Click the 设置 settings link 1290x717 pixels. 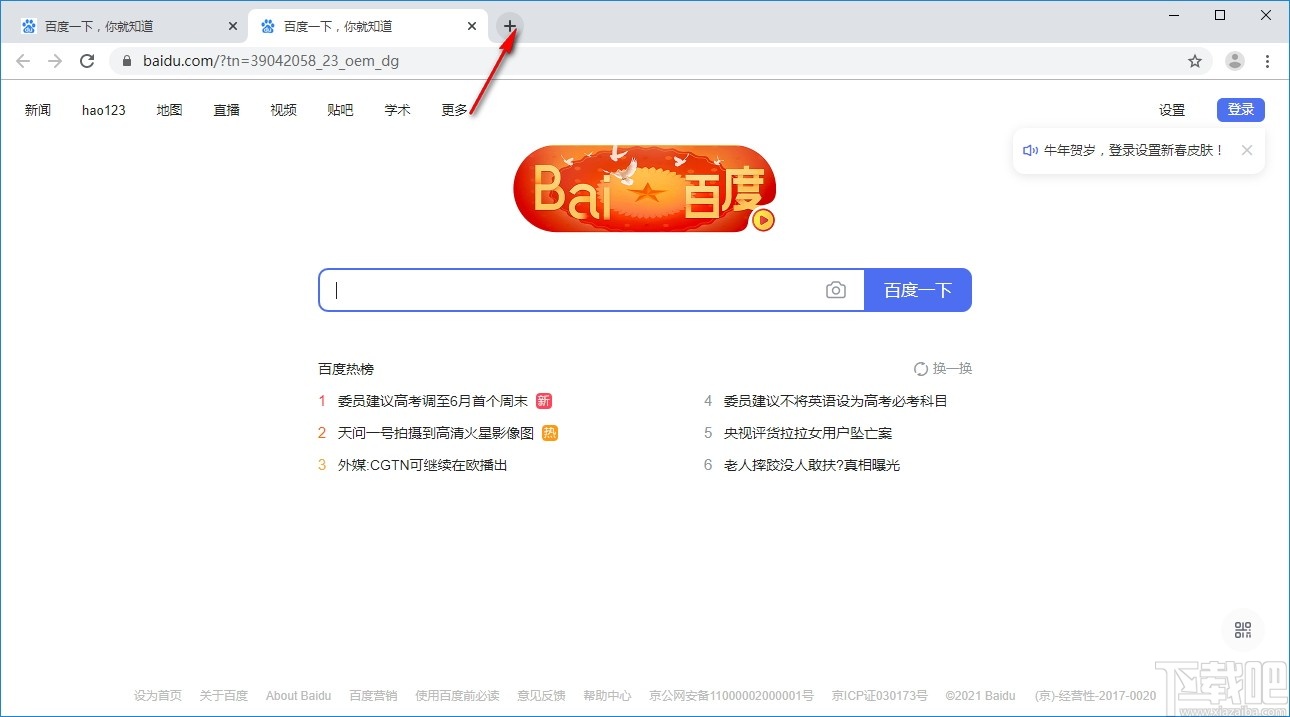coord(1171,110)
